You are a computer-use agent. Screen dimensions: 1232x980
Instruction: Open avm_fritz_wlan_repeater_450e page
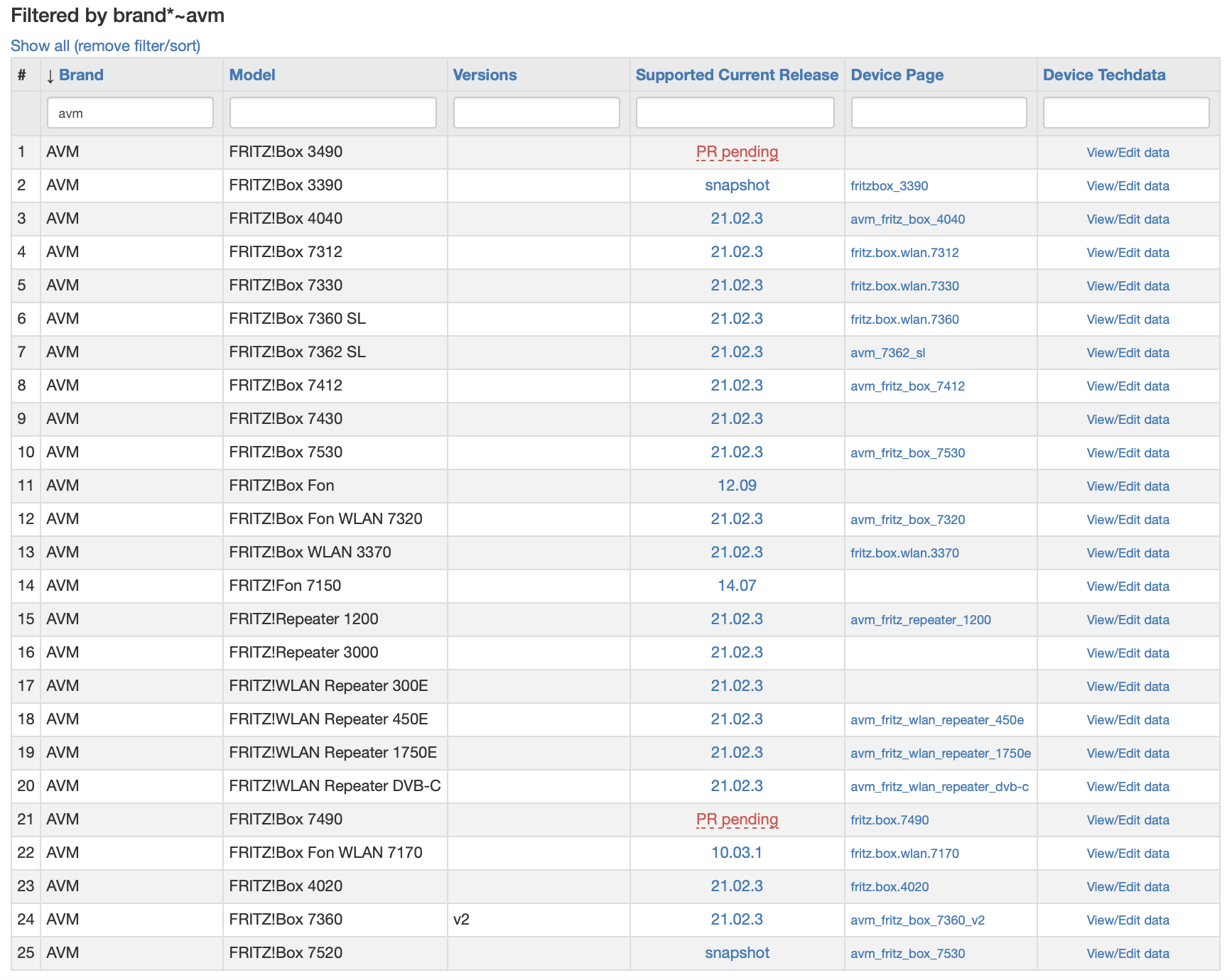click(x=937, y=720)
